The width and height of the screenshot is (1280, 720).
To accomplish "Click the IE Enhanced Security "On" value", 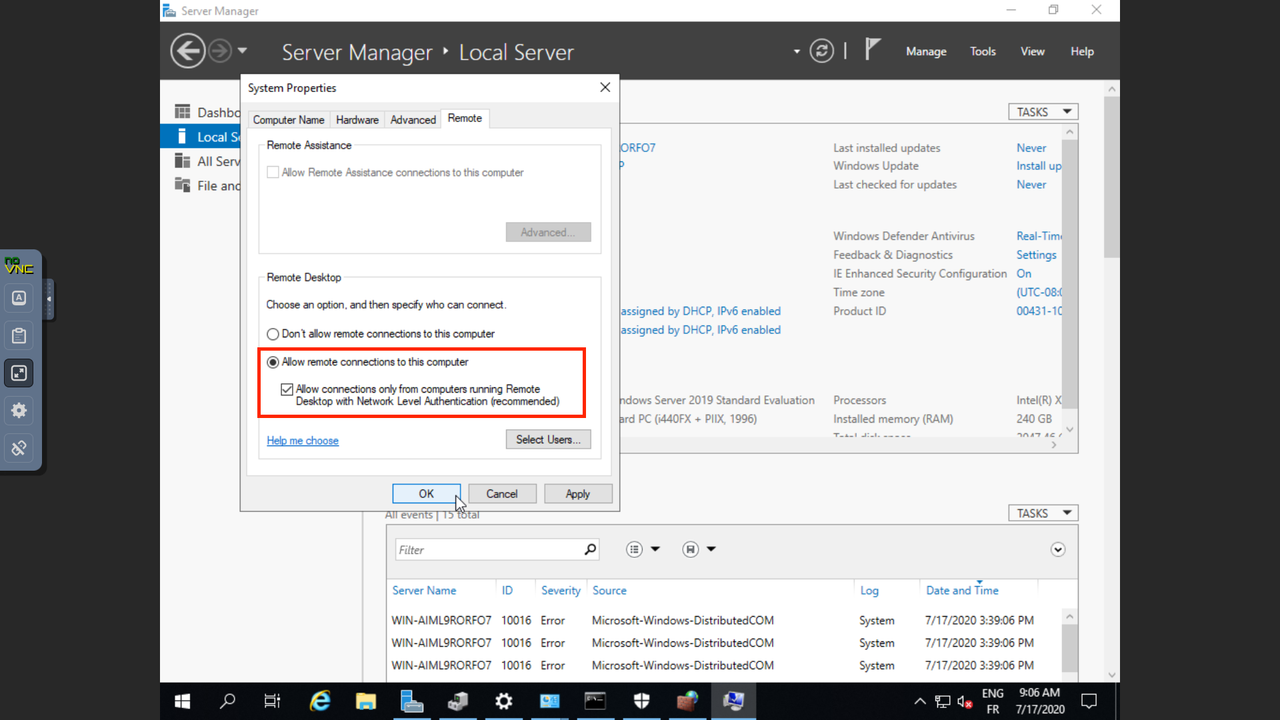I will [1024, 273].
